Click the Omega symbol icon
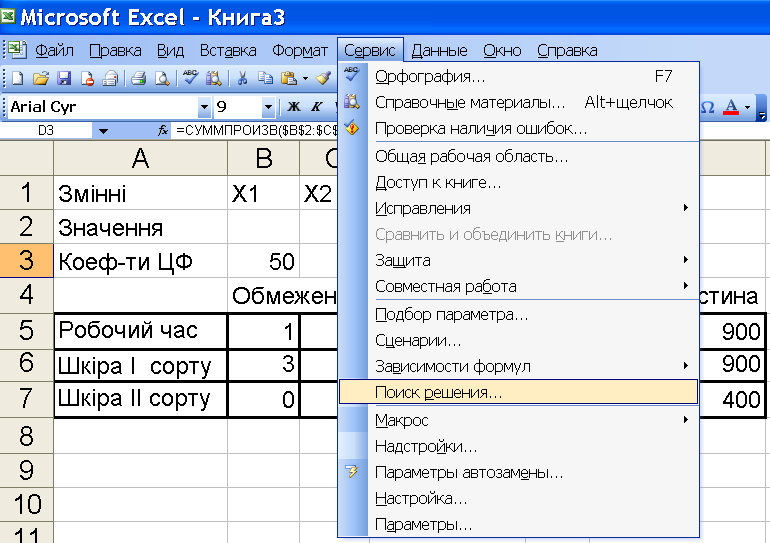The image size is (770, 543). point(707,107)
